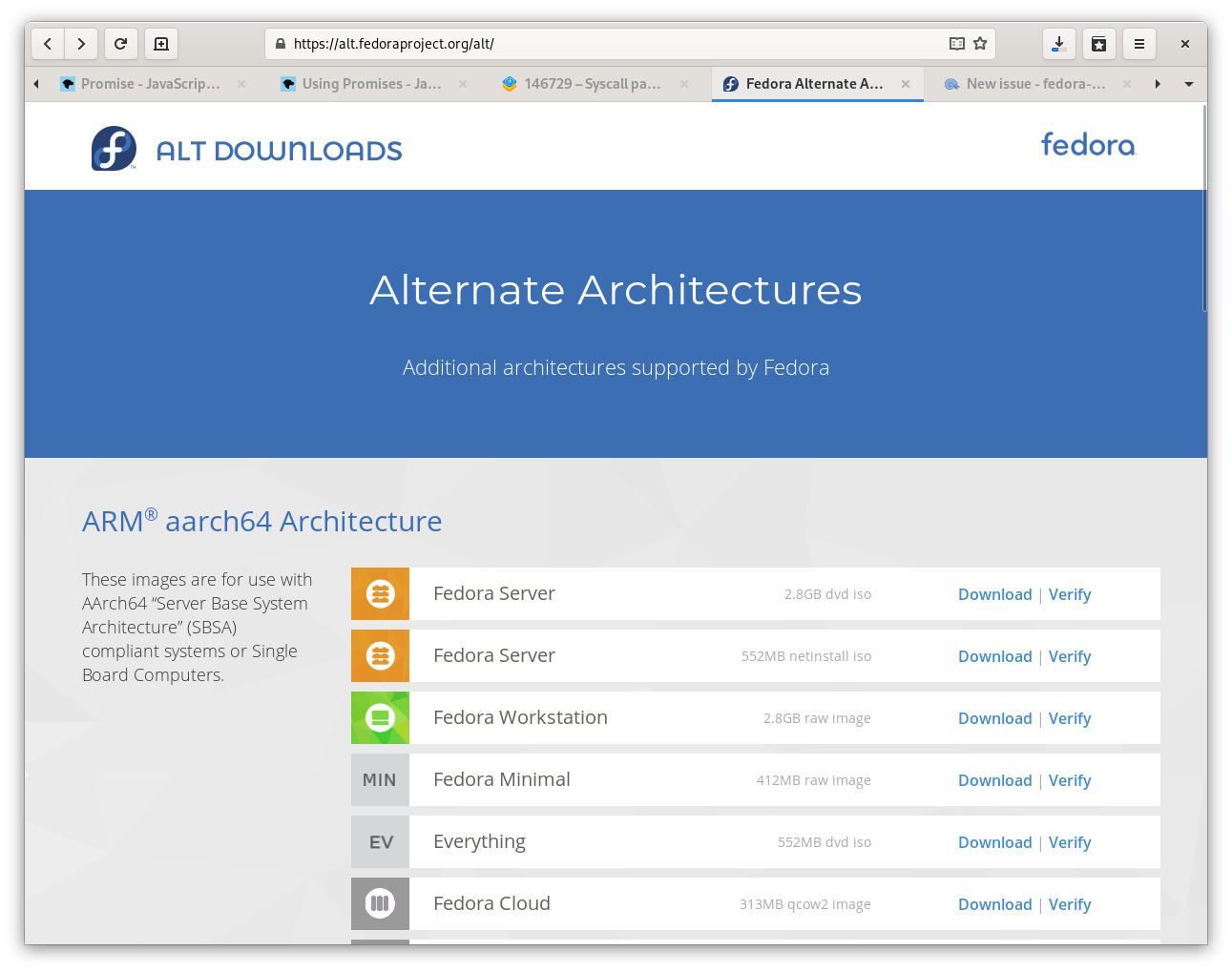Click the gray Fedora Cloud icon
The width and height of the screenshot is (1232, 972).
point(380,903)
